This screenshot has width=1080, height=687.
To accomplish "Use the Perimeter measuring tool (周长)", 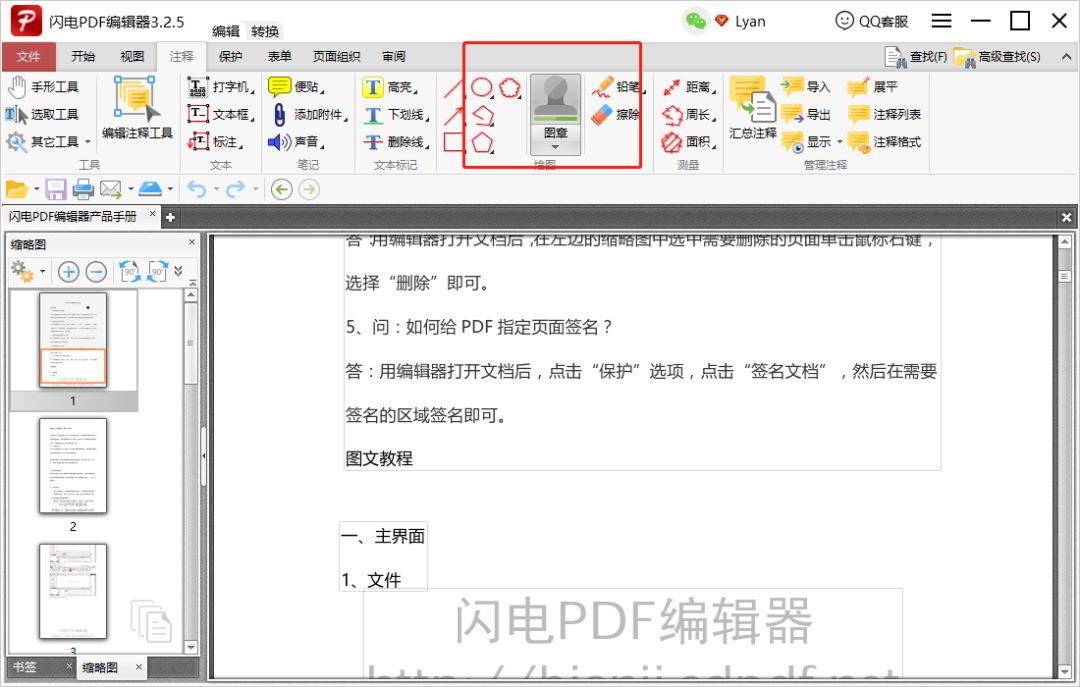I will coord(689,114).
